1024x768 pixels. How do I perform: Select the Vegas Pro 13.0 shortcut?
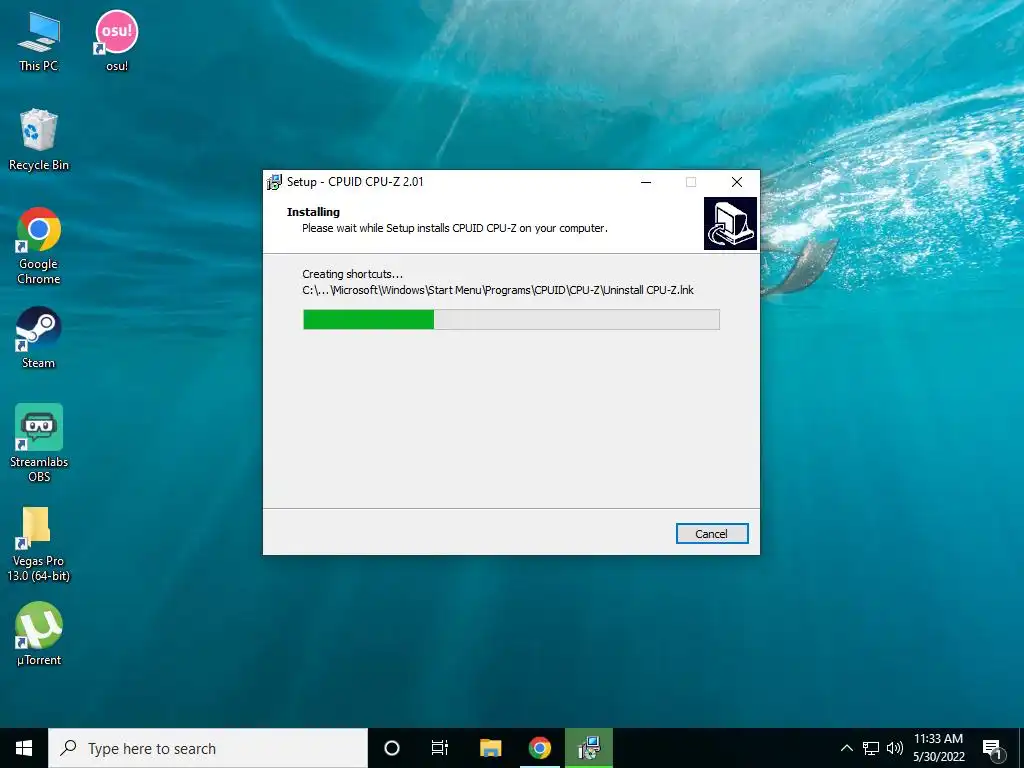pos(39,543)
